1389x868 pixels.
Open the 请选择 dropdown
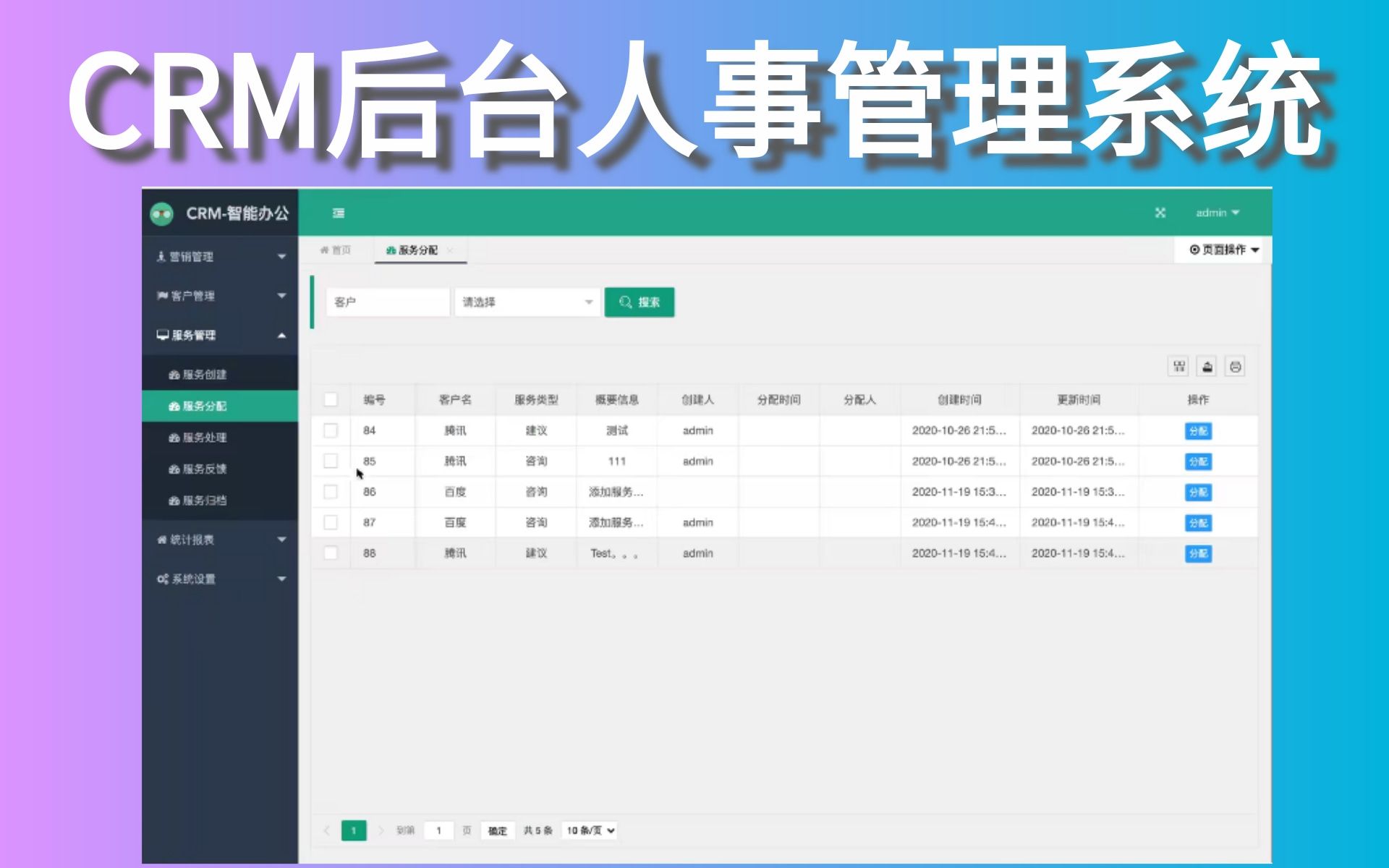pos(527,302)
